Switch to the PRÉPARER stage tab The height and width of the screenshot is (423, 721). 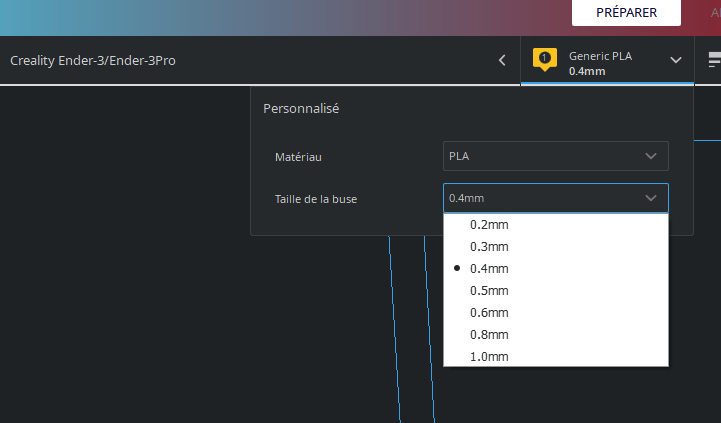[626, 12]
